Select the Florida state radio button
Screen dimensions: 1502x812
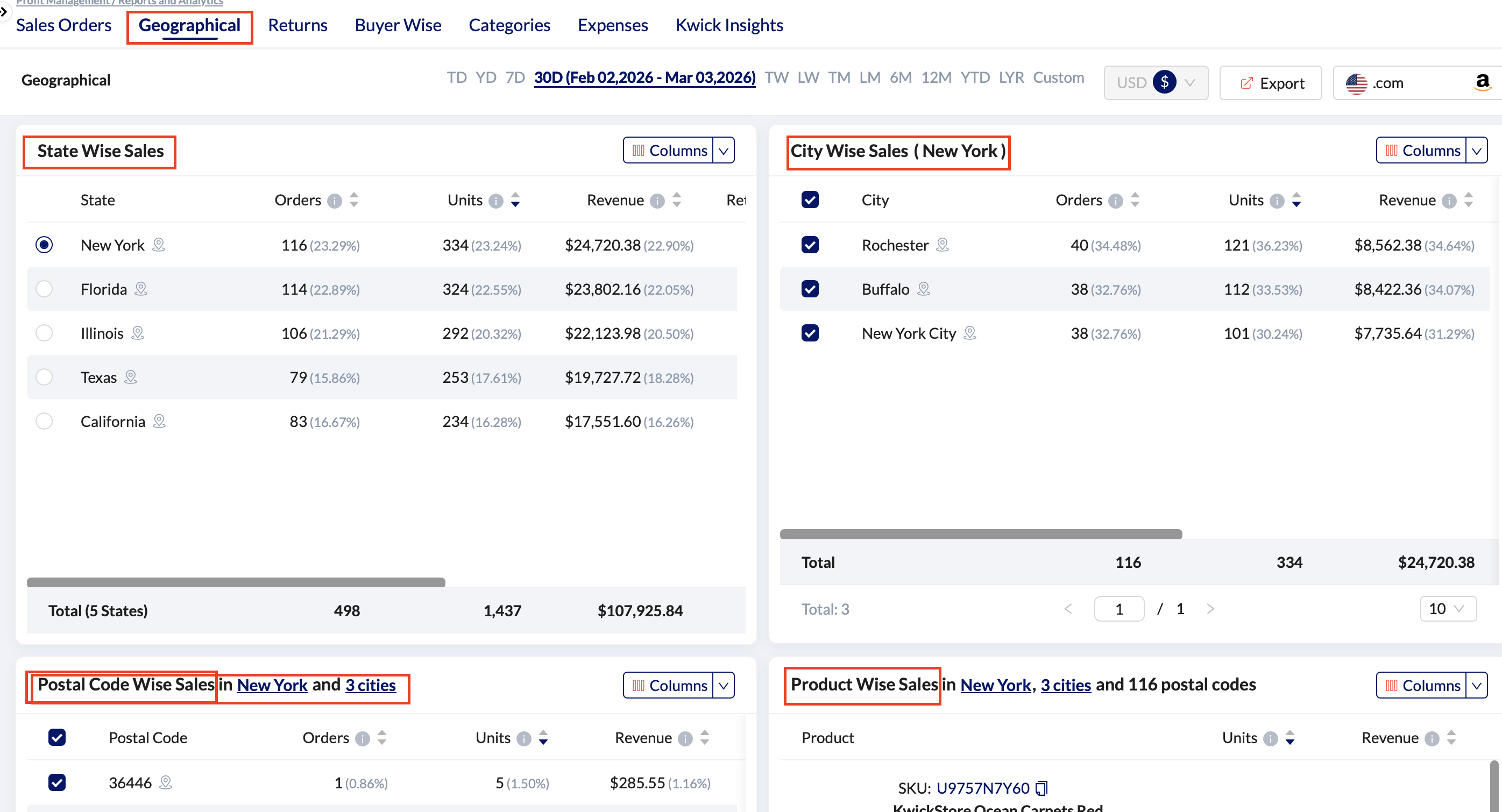[x=44, y=289]
